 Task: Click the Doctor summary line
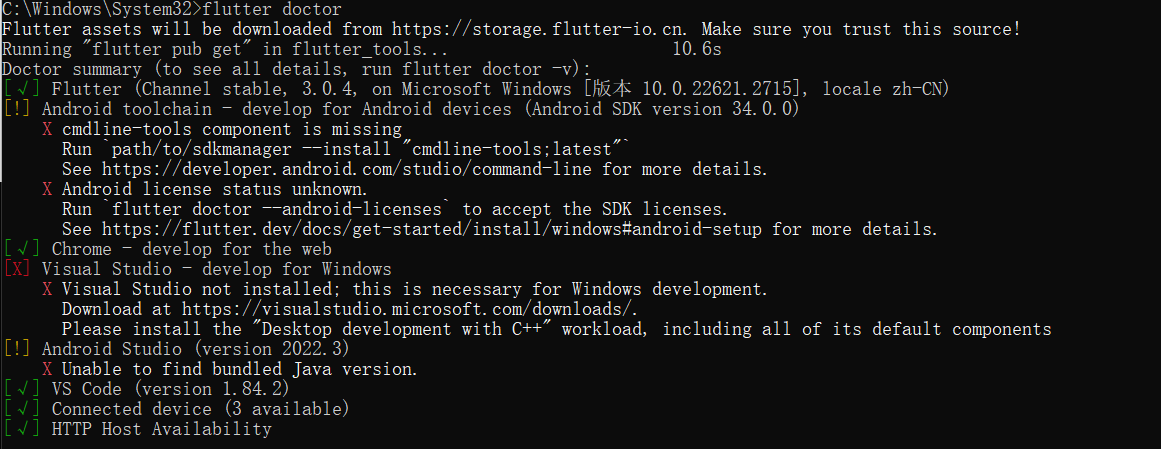point(296,70)
